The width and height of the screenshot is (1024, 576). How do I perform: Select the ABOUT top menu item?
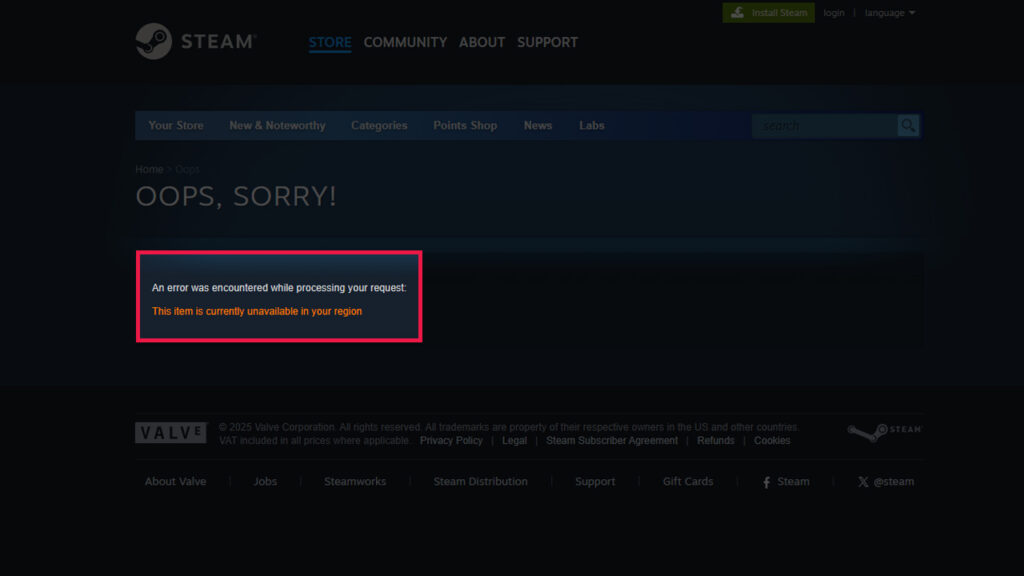[481, 42]
